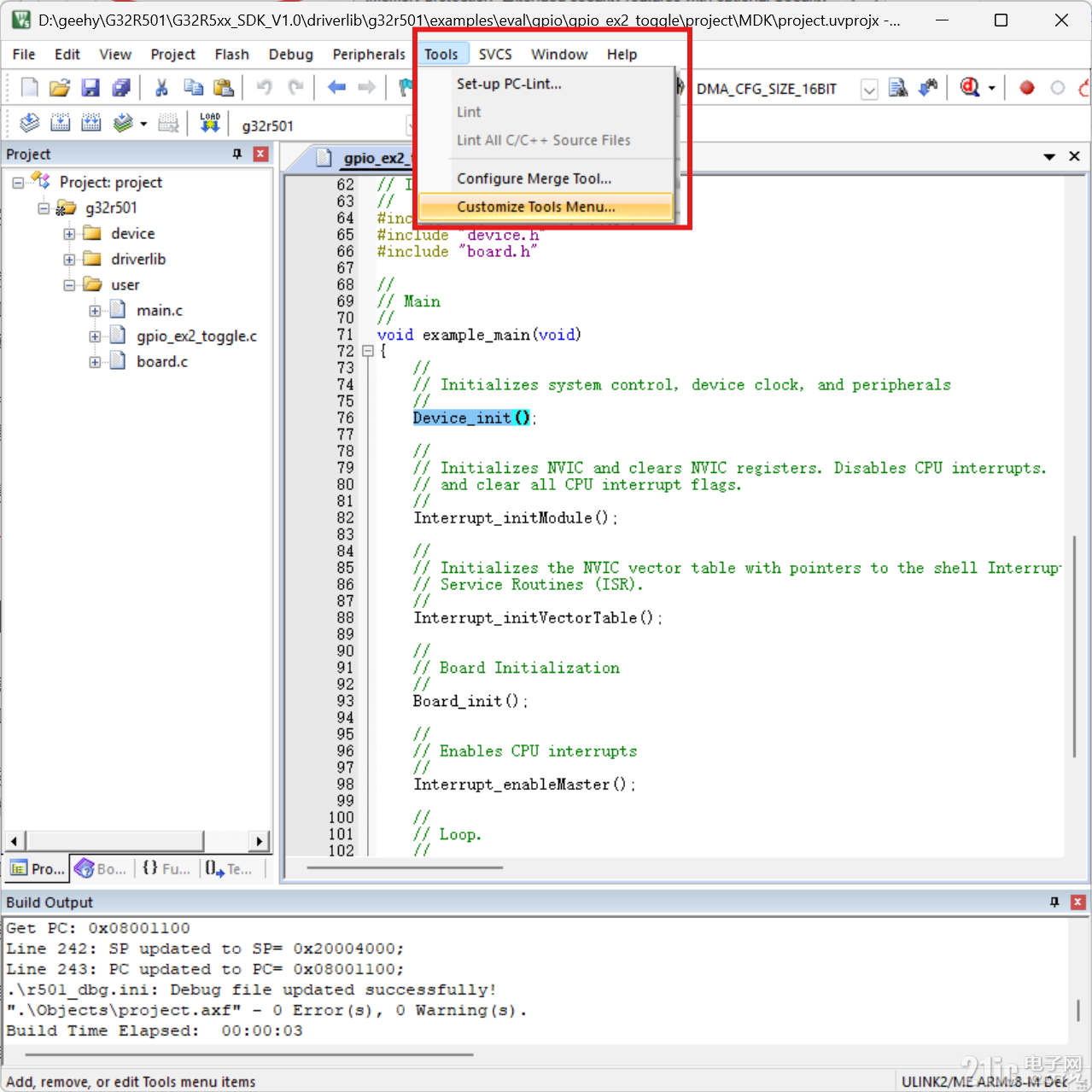Paste from the clipboard
The height and width of the screenshot is (1092, 1092).
[224, 87]
